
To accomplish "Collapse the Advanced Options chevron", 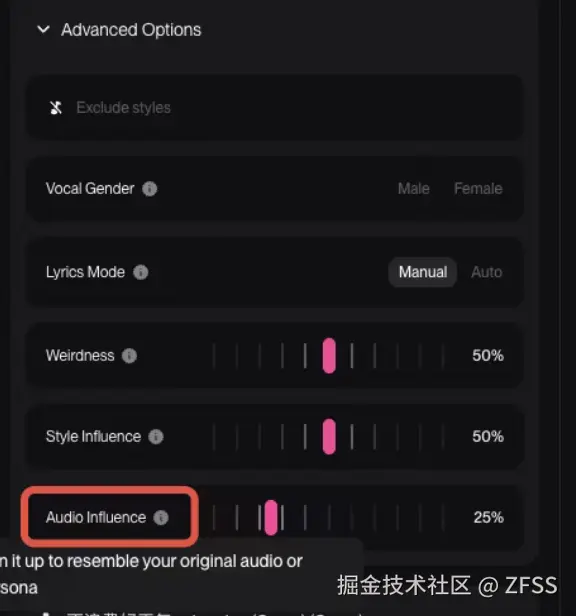I will click(43, 29).
